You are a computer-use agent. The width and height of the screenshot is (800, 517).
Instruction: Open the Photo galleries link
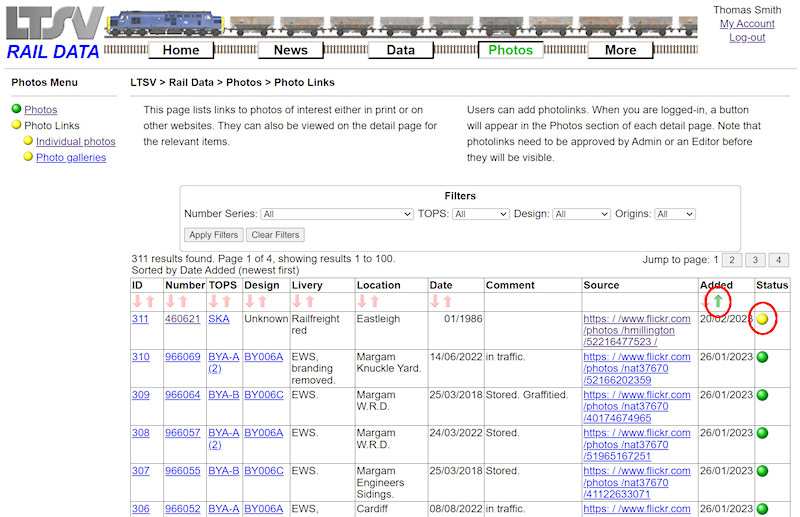click(x=71, y=157)
